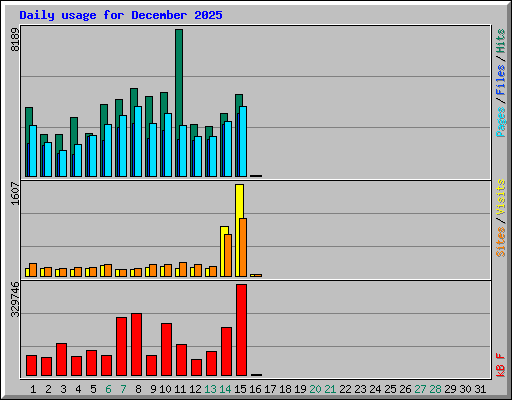Click green weekend day label 27

420,389
